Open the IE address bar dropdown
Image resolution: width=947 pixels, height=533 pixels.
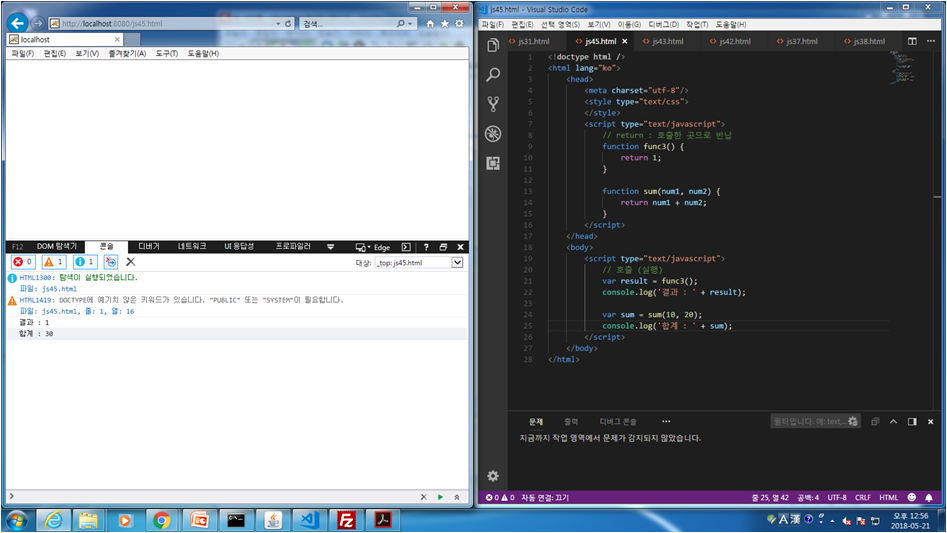pyautogui.click(x=278, y=24)
